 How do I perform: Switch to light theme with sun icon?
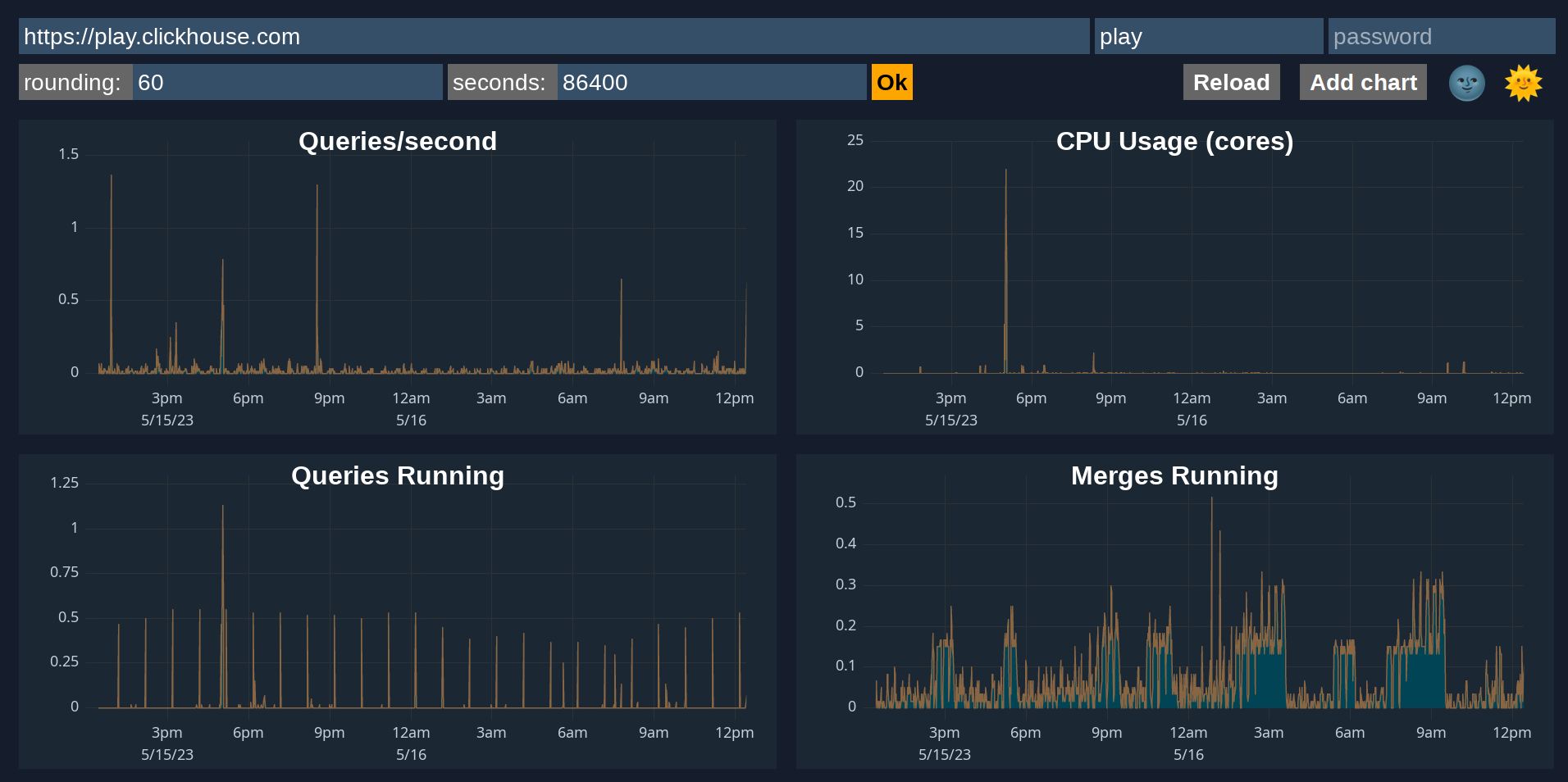1523,83
